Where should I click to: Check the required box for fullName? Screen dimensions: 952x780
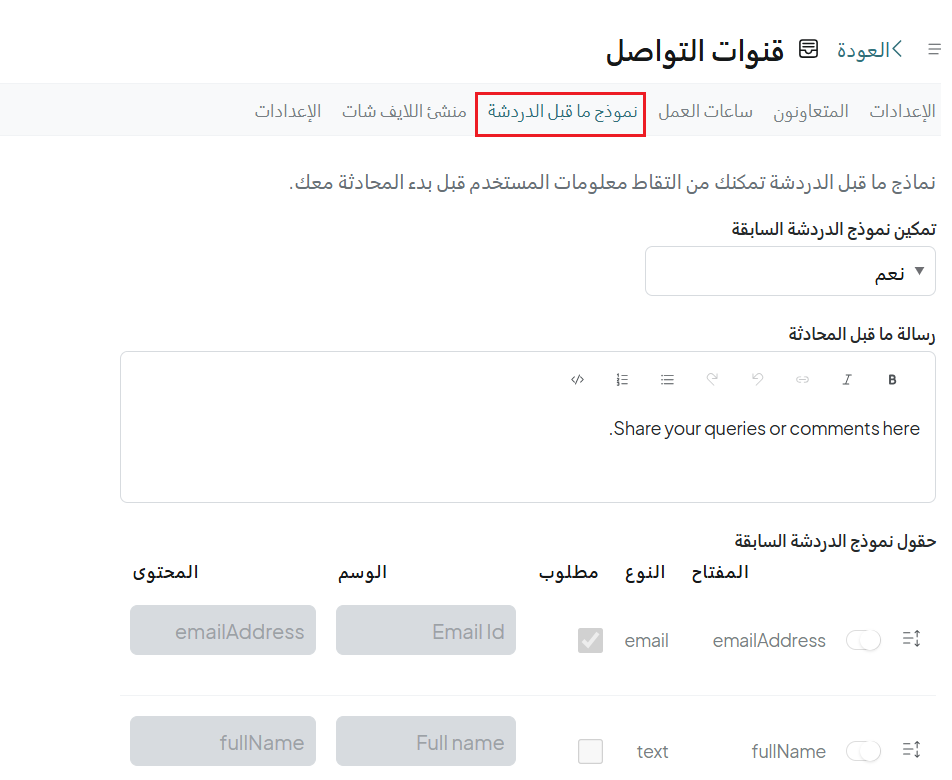click(x=590, y=751)
